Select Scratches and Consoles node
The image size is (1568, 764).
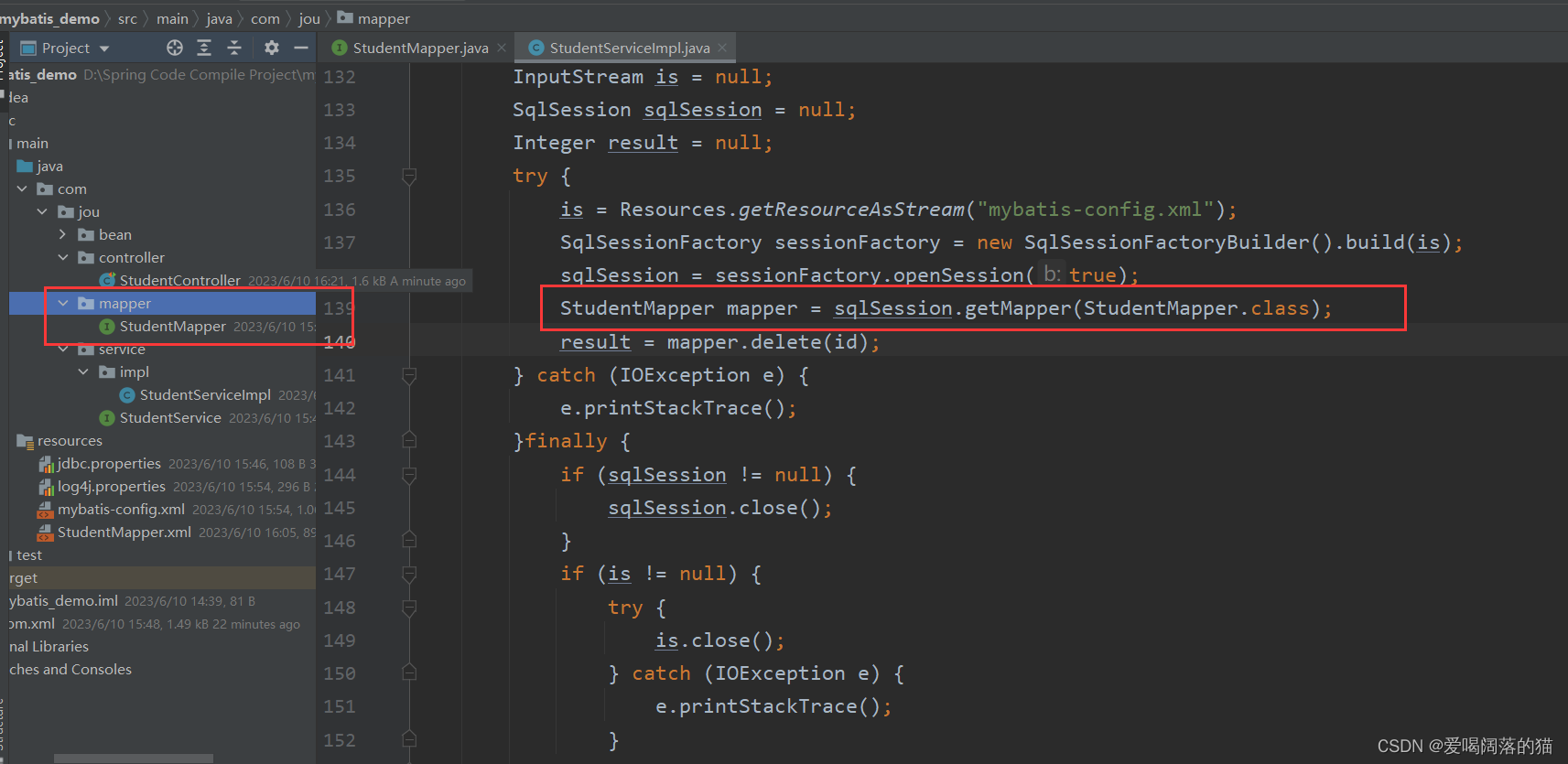70,669
